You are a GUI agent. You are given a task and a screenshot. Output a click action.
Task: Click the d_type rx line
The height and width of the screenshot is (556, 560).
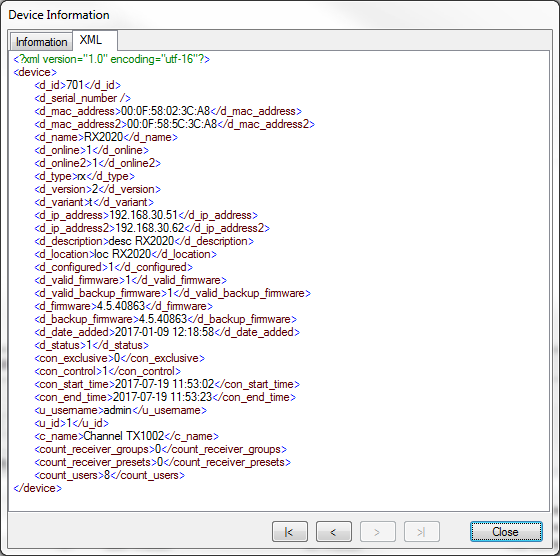click(x=84, y=176)
